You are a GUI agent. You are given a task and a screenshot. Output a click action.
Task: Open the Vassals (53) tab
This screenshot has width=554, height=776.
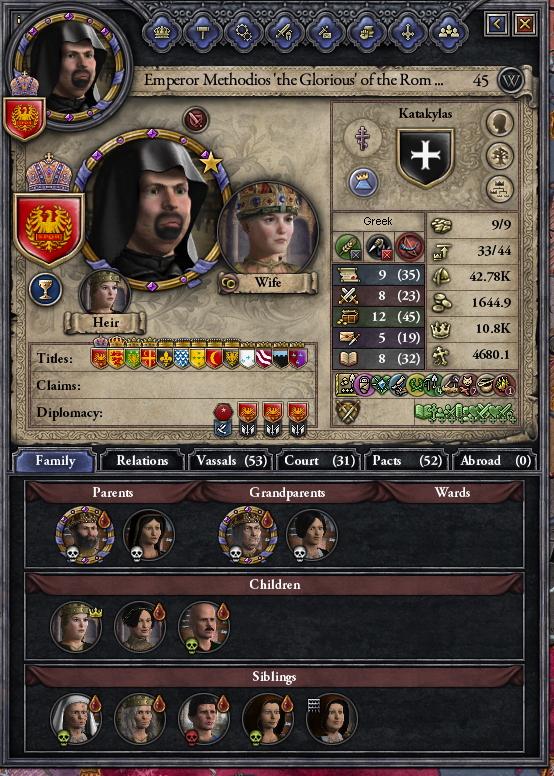point(231,461)
